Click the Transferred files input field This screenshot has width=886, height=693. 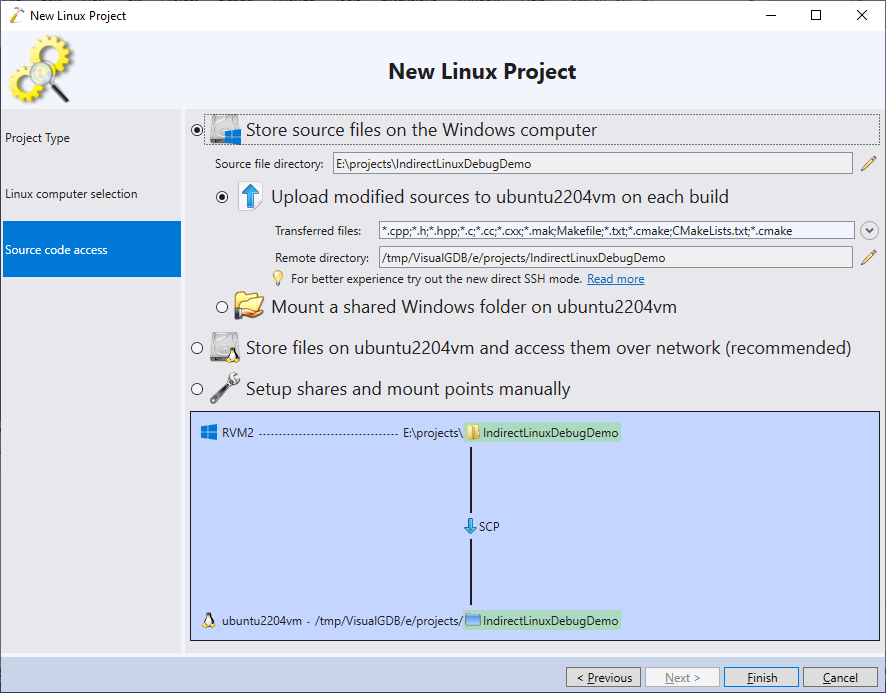[x=616, y=230]
